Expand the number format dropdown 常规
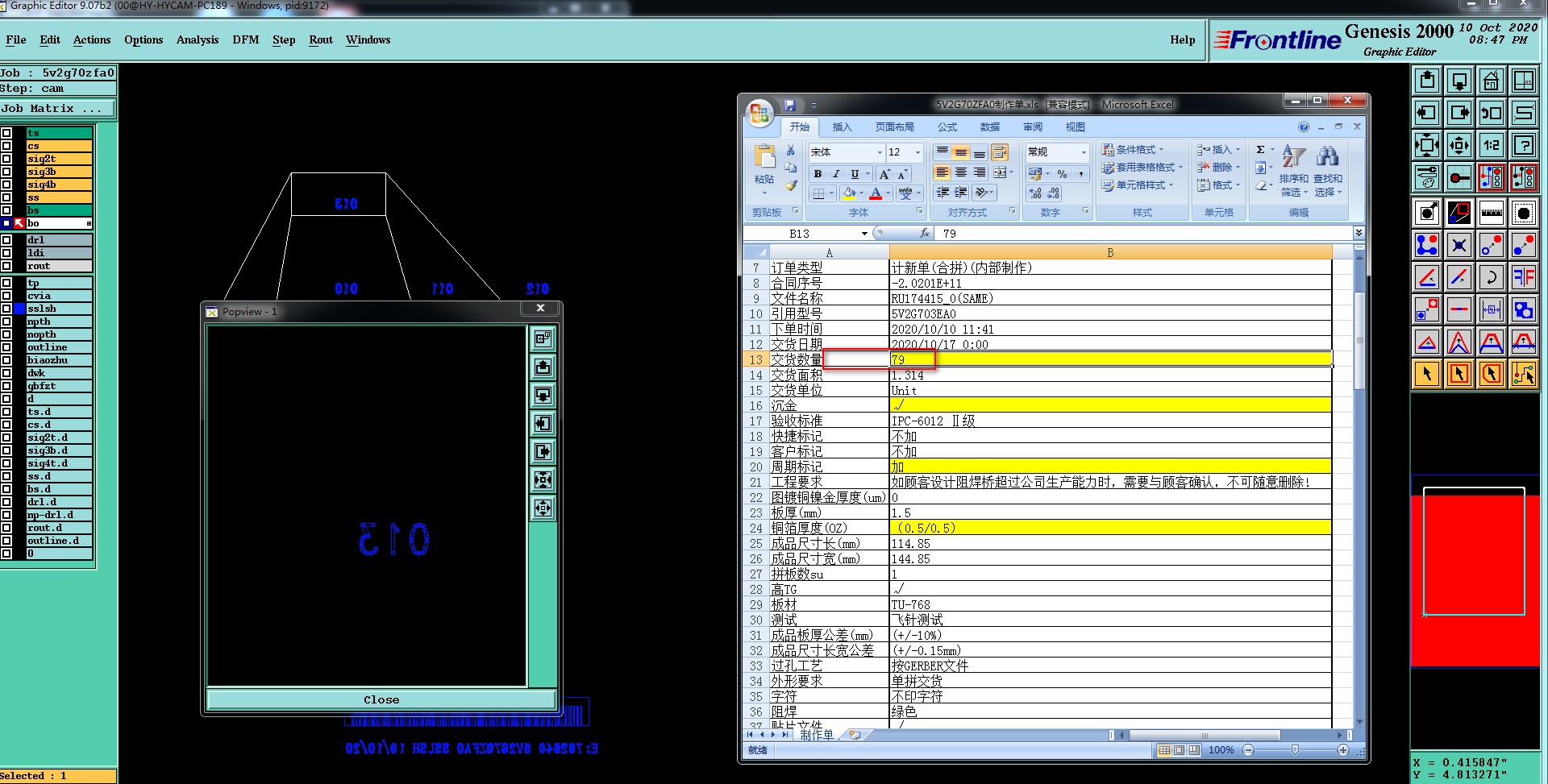 coord(1083,152)
